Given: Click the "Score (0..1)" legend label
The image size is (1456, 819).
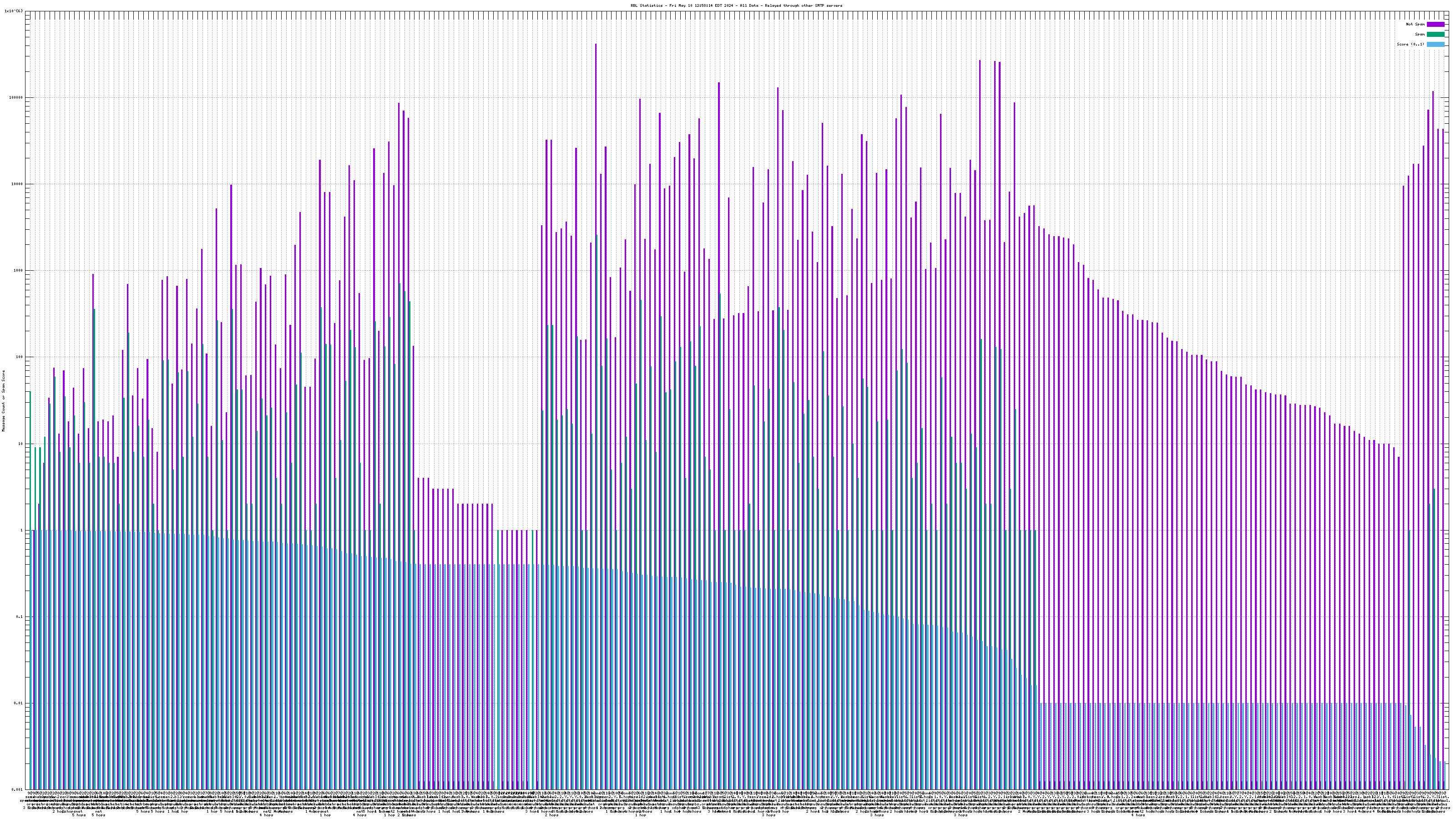Looking at the screenshot, I should pyautogui.click(x=1410, y=44).
